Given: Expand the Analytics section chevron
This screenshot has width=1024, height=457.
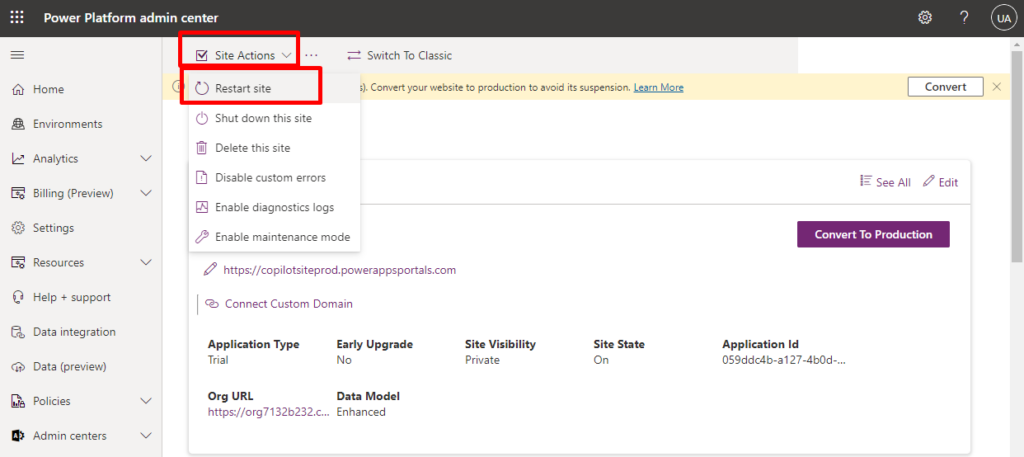Looking at the screenshot, I should [x=146, y=159].
